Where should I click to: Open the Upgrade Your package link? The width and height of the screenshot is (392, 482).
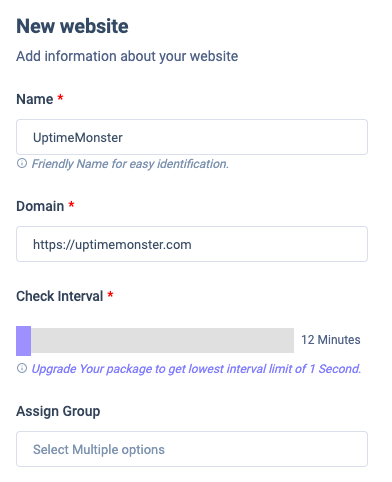[x=196, y=369]
